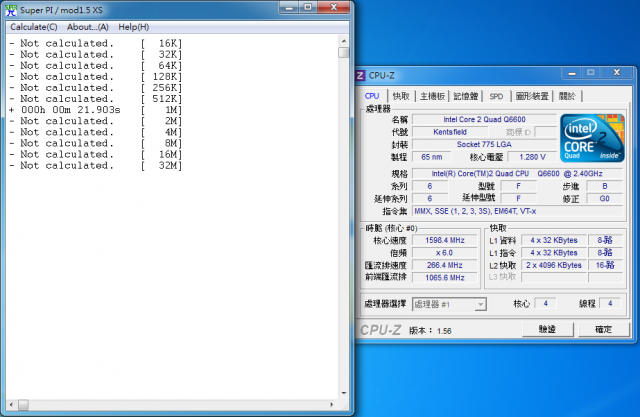
Task: Click Super PI horizontal scrollbar right arrow
Action: coord(331,405)
